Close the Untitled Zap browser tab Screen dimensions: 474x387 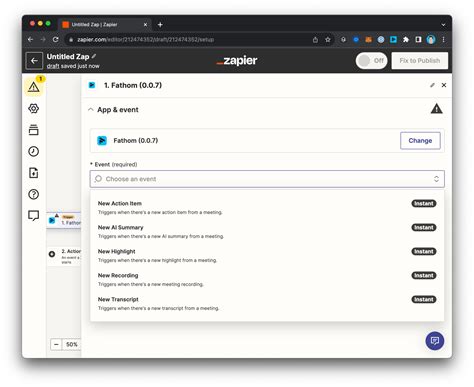tap(145, 25)
